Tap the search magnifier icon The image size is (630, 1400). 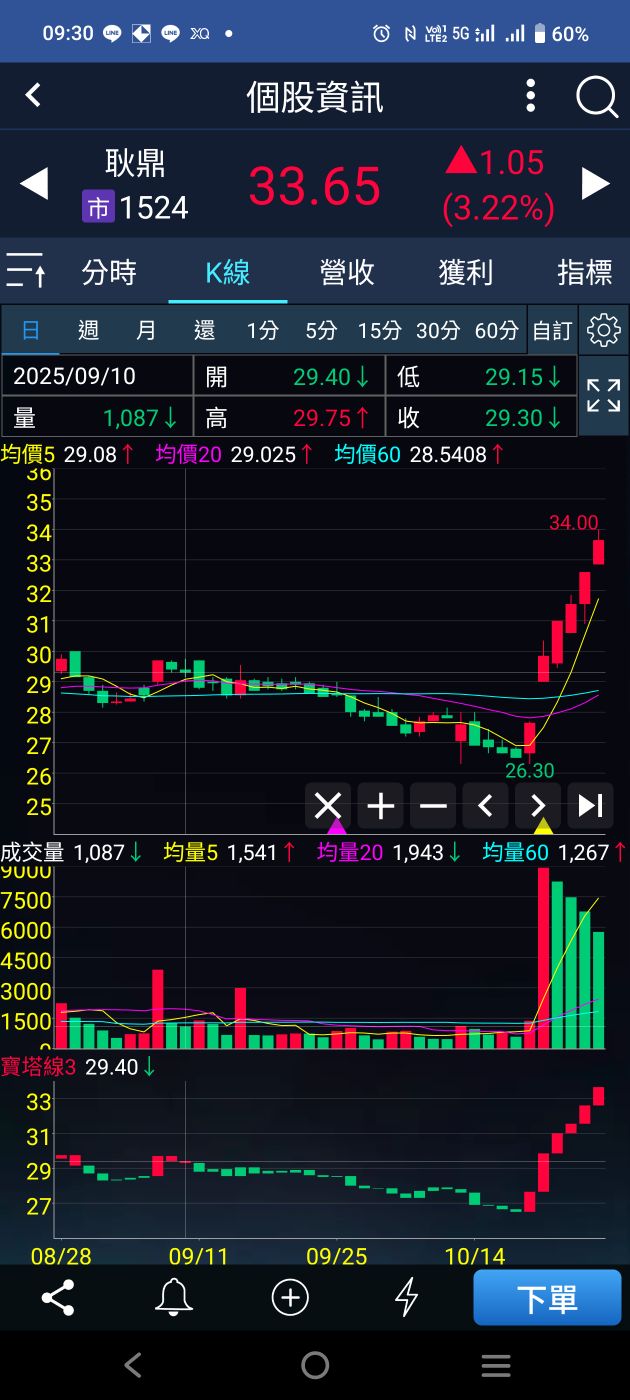597,97
